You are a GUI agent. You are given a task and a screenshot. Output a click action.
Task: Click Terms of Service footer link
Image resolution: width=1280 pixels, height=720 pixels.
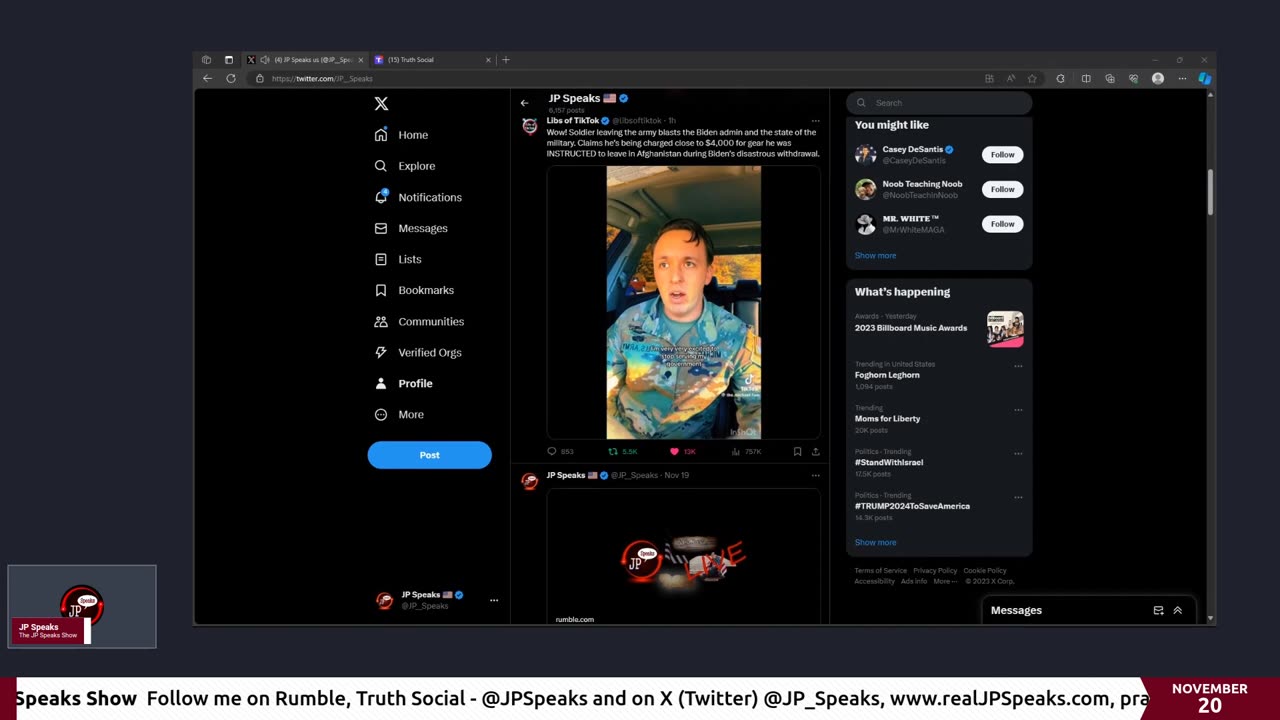click(x=880, y=570)
